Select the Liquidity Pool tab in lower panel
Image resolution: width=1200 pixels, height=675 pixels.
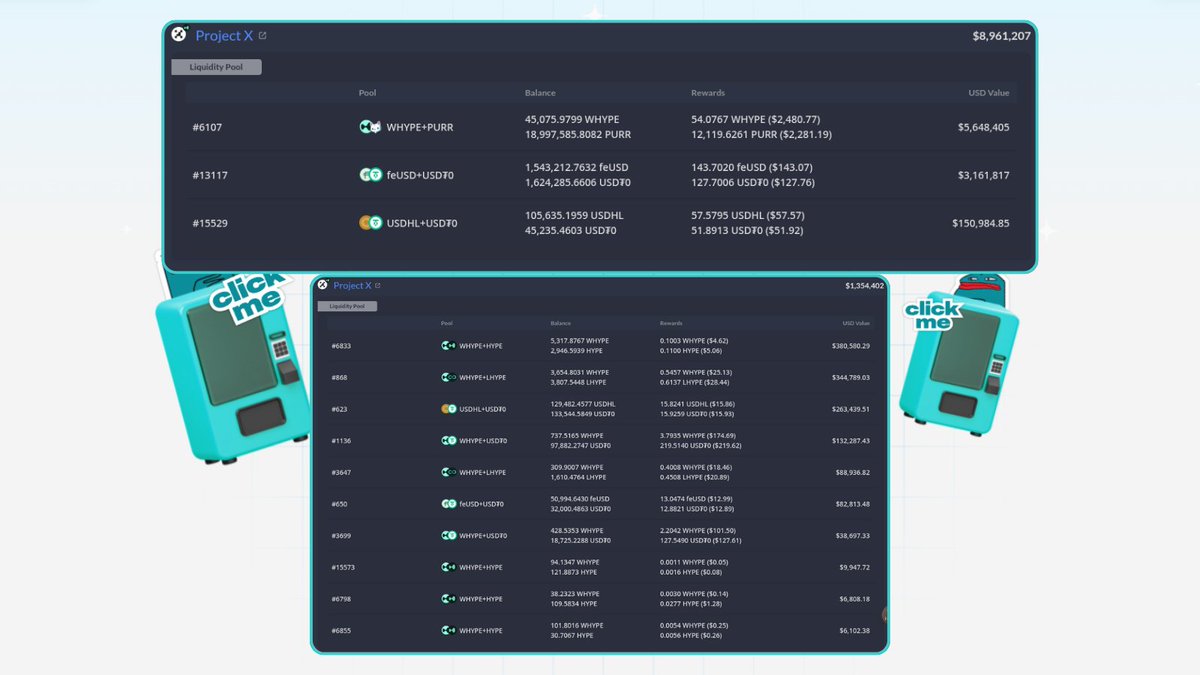[347, 306]
